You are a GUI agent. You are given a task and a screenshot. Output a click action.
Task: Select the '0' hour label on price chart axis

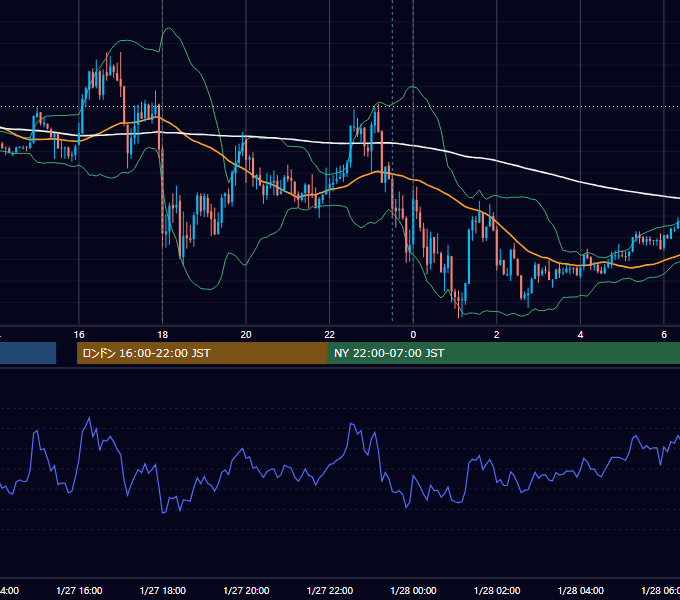click(x=413, y=335)
